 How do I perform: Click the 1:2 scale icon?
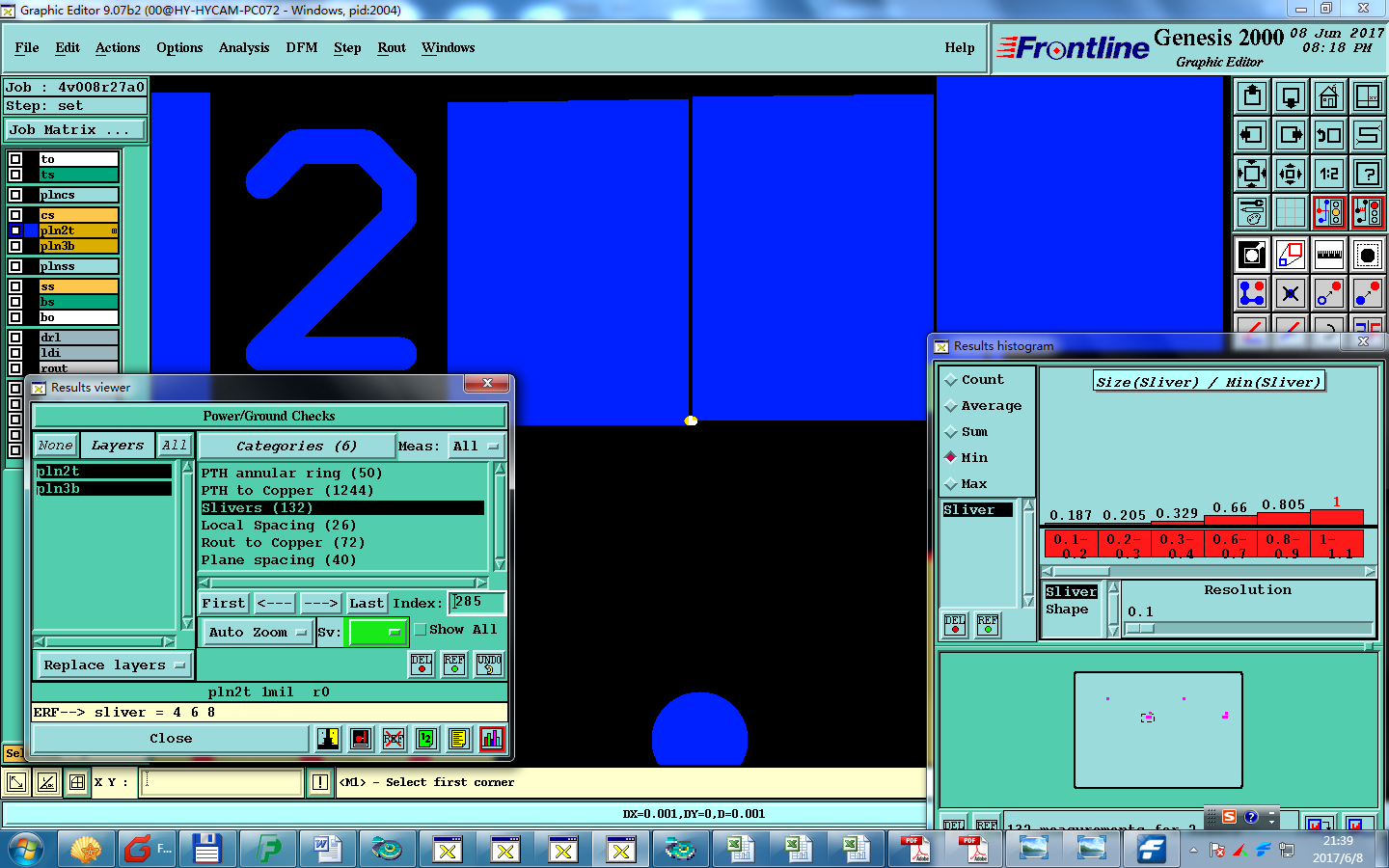click(x=1329, y=174)
